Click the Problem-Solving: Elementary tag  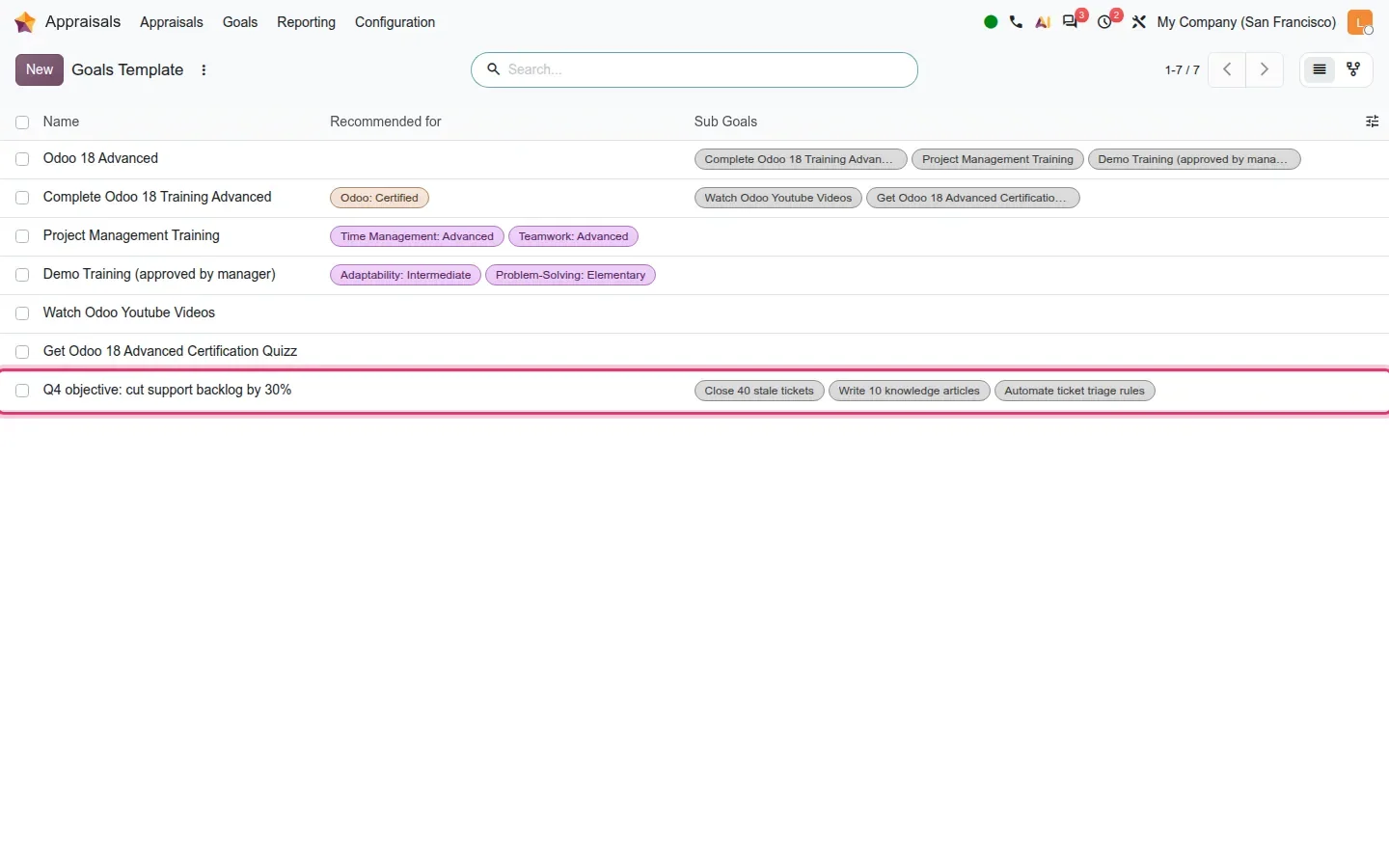tap(570, 275)
